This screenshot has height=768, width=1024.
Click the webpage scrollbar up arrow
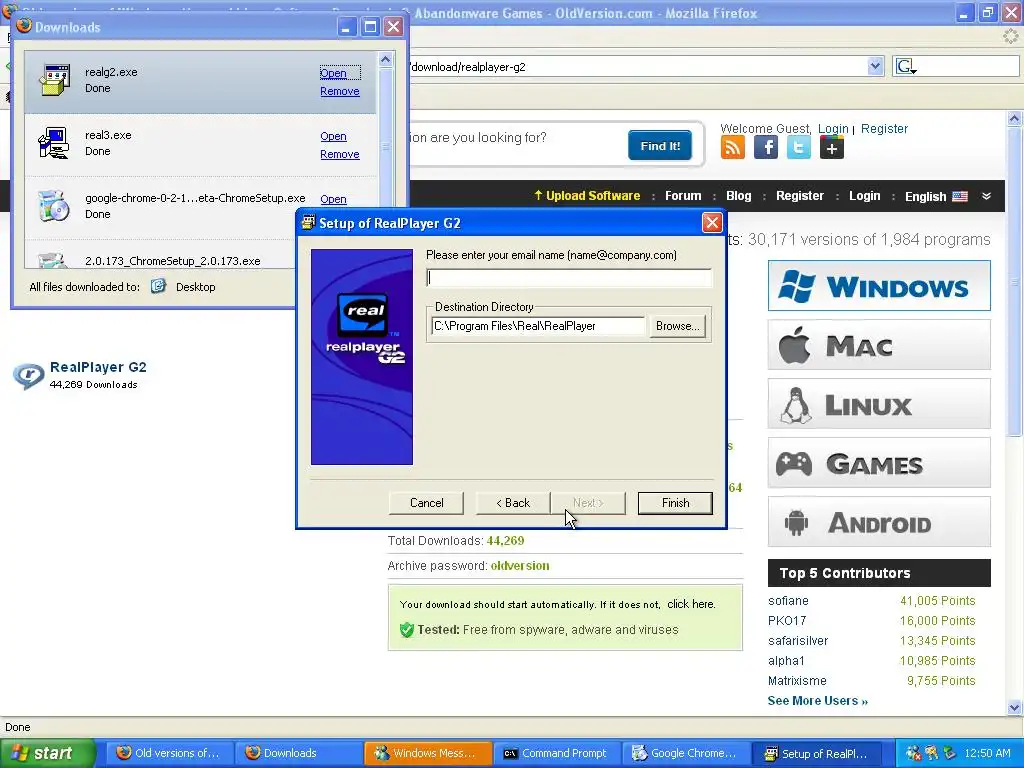tap(1014, 118)
